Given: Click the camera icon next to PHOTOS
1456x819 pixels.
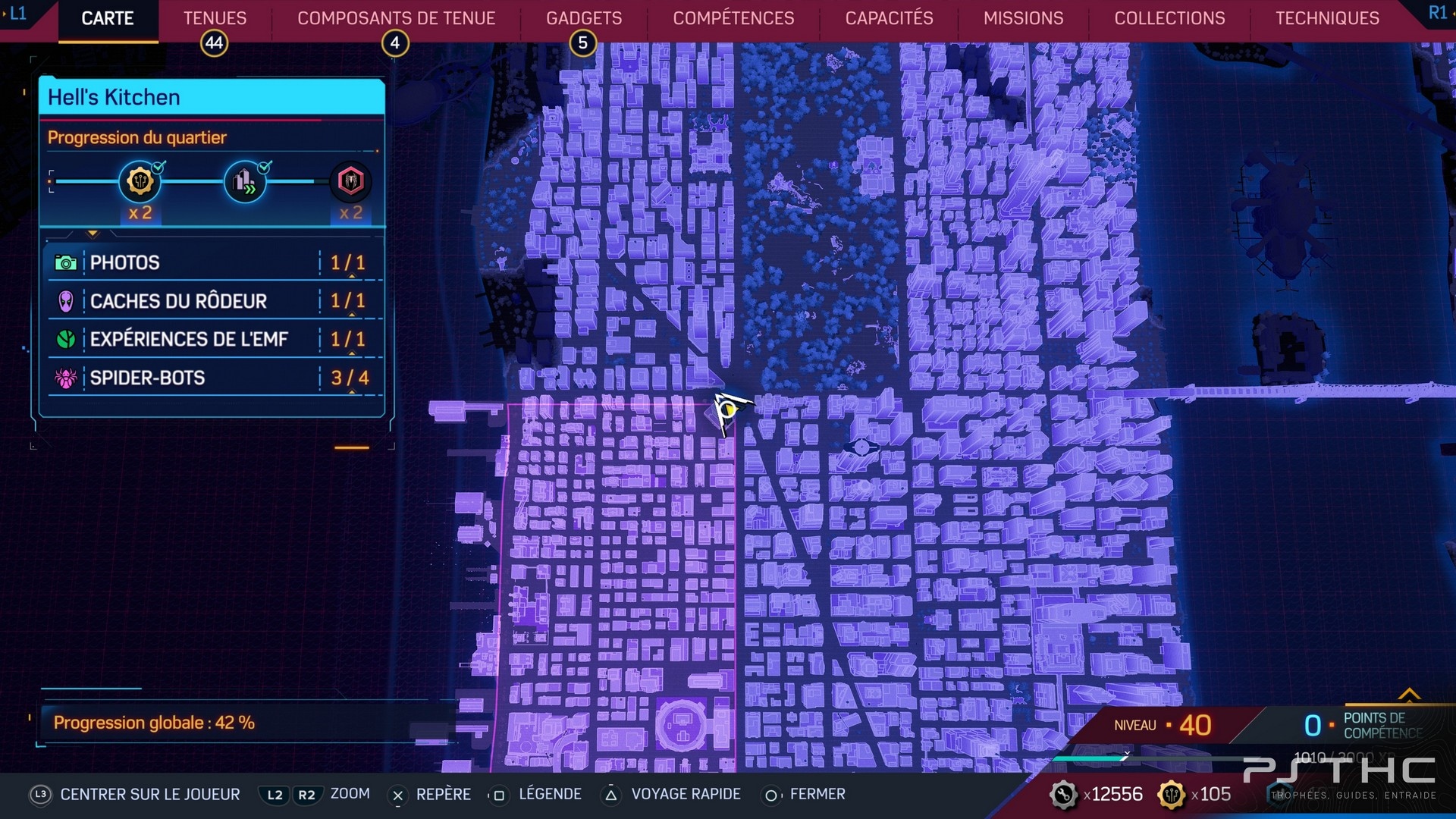Looking at the screenshot, I should (x=65, y=263).
